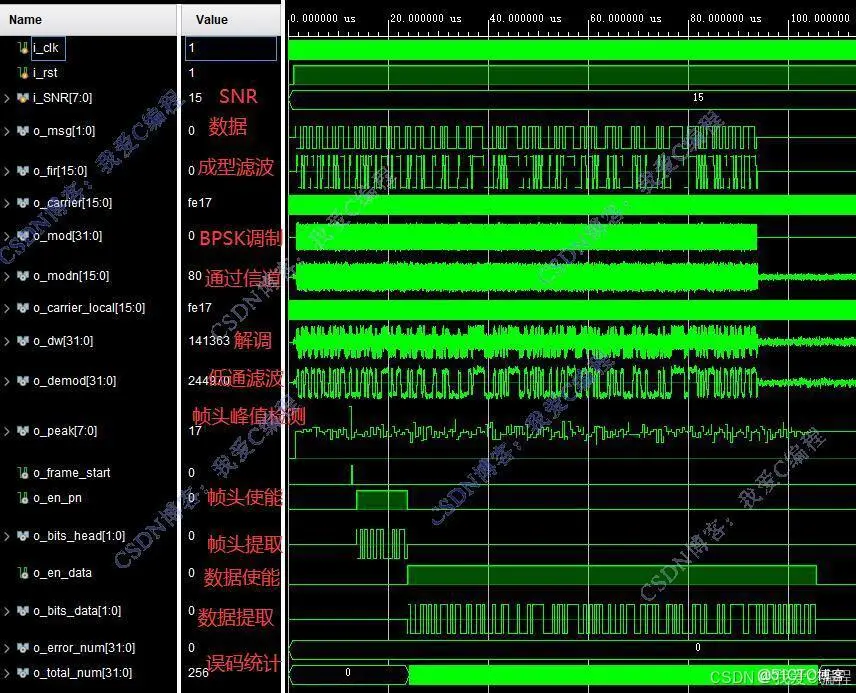
Task: Click the i_SNR[7:0] bus icon
Action: [x=23, y=98]
